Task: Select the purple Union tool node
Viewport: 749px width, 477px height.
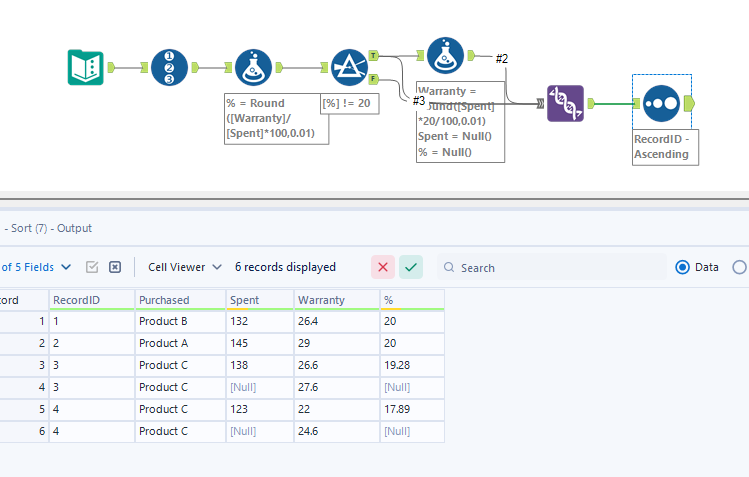Action: pos(565,103)
